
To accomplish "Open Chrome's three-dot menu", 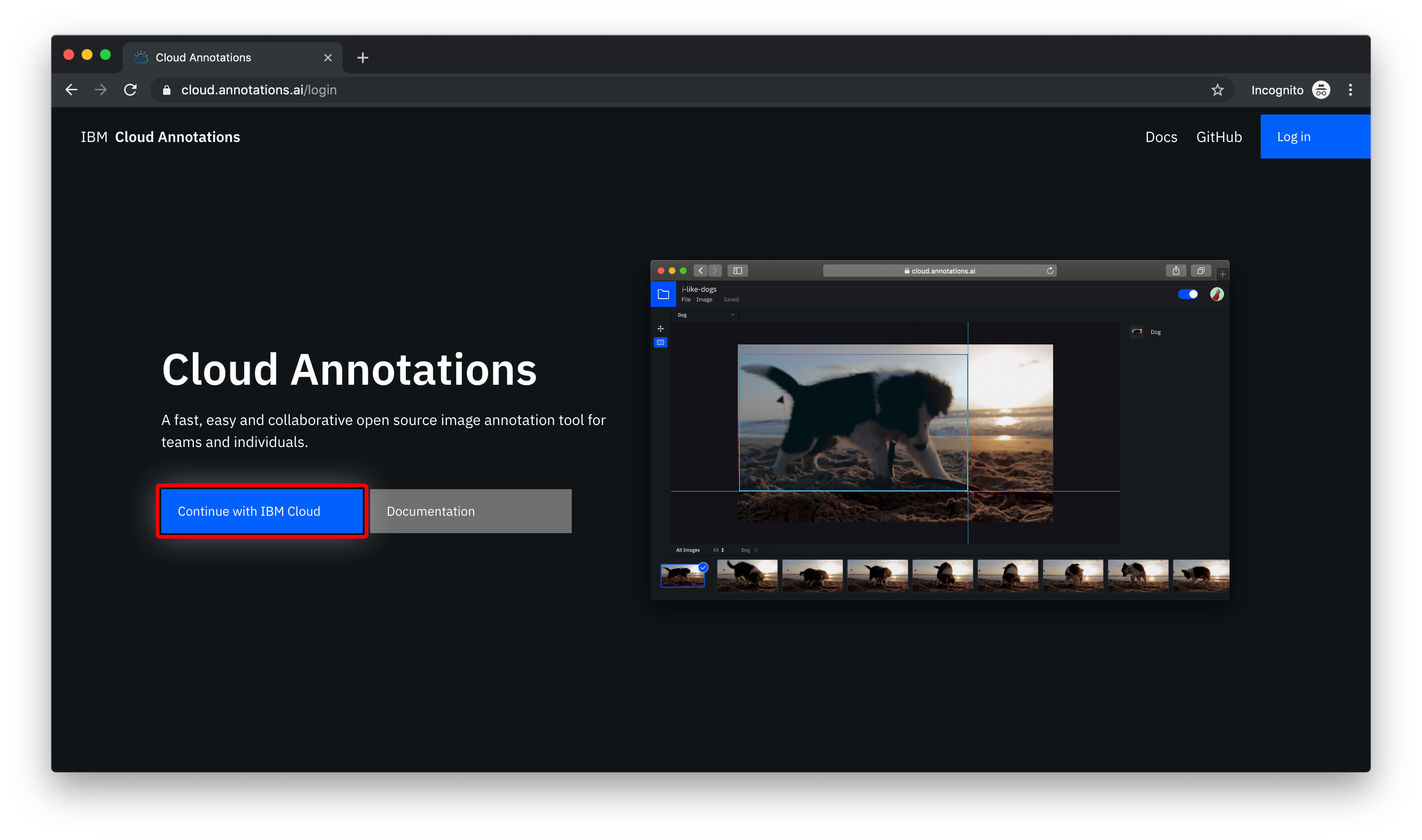I will coord(1351,90).
